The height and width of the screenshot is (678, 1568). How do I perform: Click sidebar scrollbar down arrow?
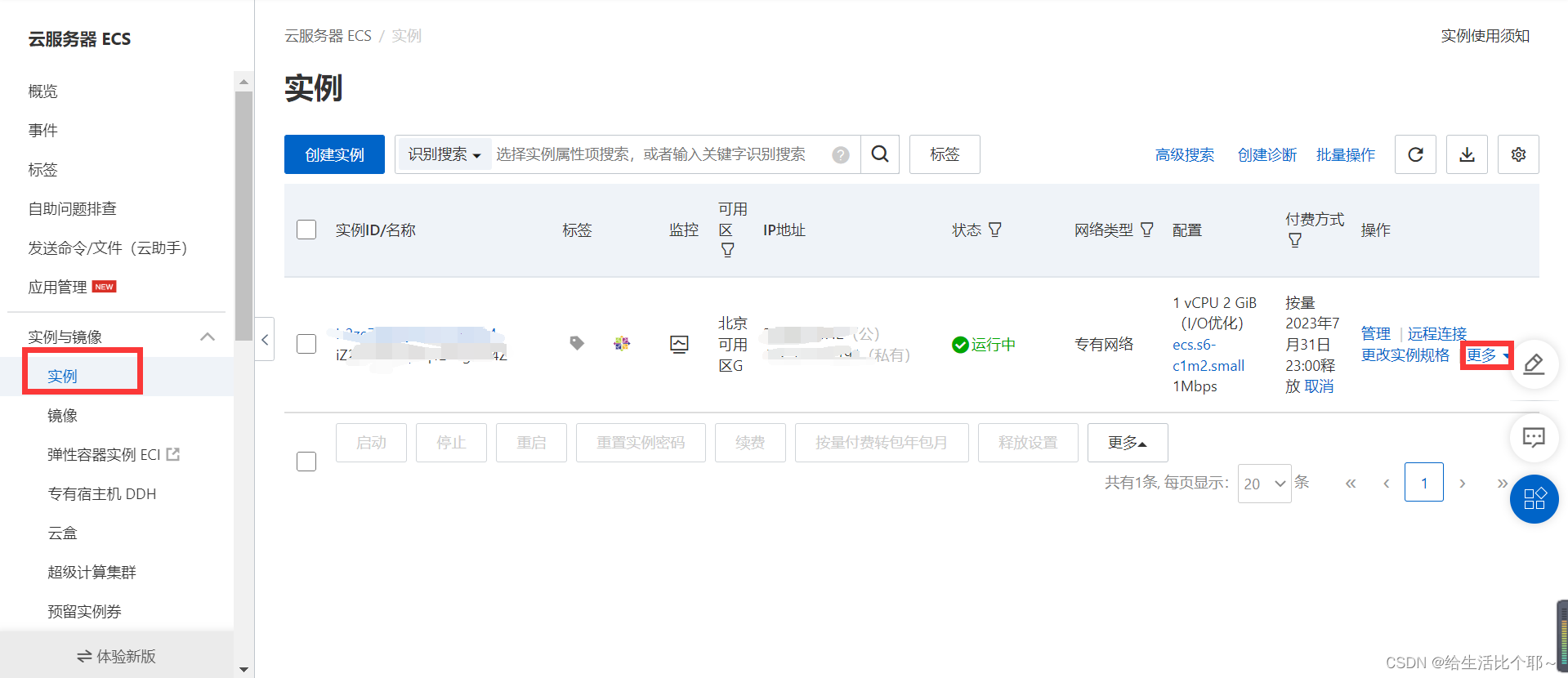coord(243,669)
